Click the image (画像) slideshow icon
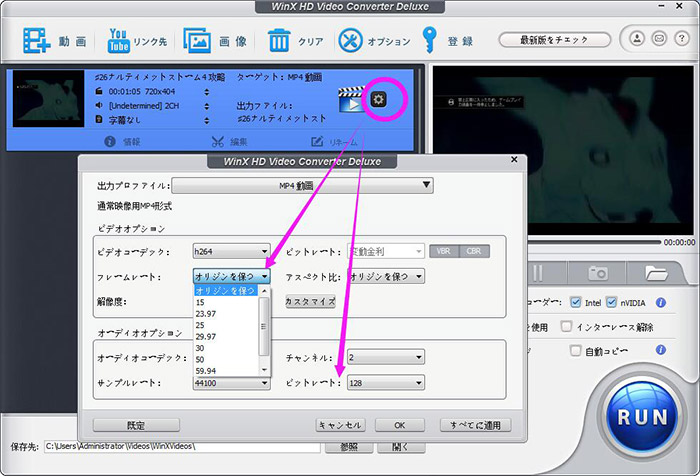The image size is (700, 476). [197, 41]
